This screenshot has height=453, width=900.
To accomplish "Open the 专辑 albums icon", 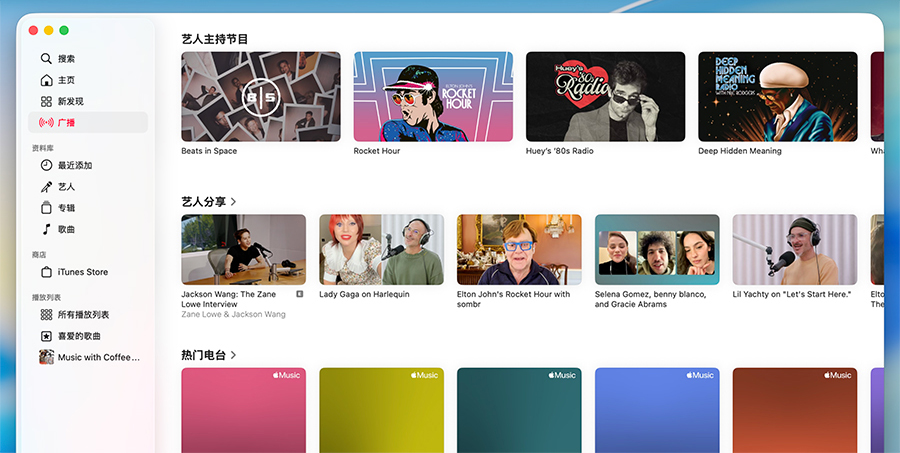I will [46, 208].
